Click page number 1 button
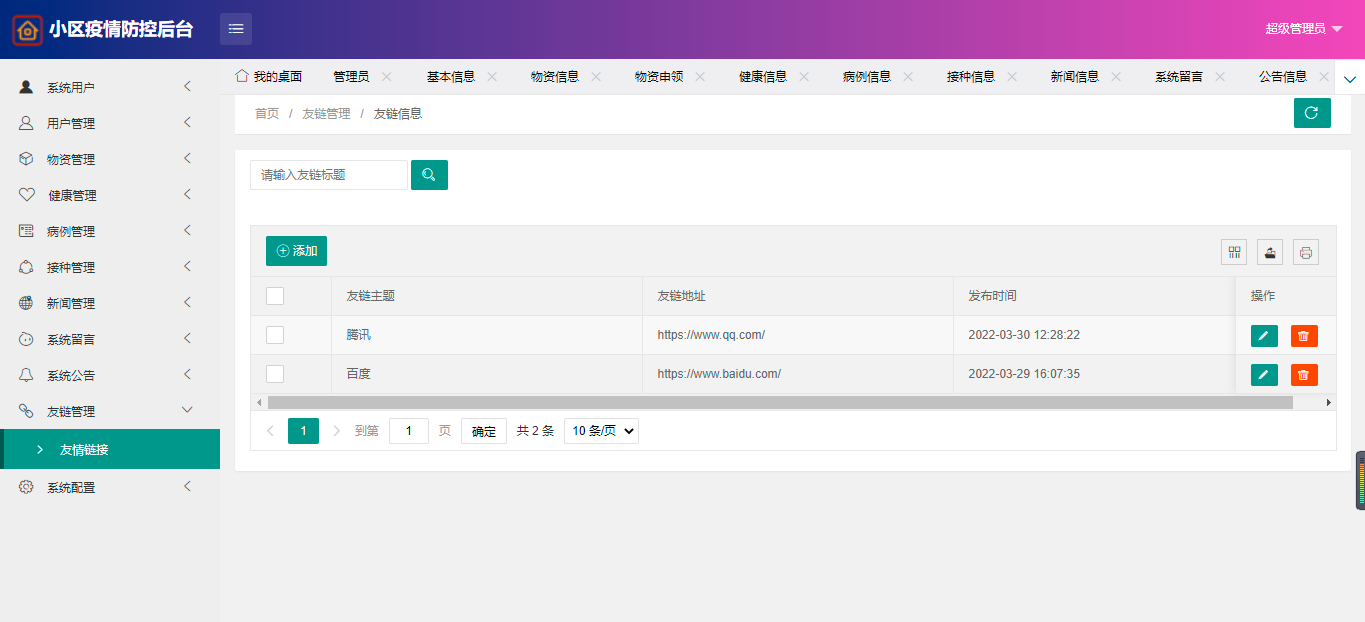Image resolution: width=1365 pixels, height=622 pixels. pyautogui.click(x=303, y=431)
